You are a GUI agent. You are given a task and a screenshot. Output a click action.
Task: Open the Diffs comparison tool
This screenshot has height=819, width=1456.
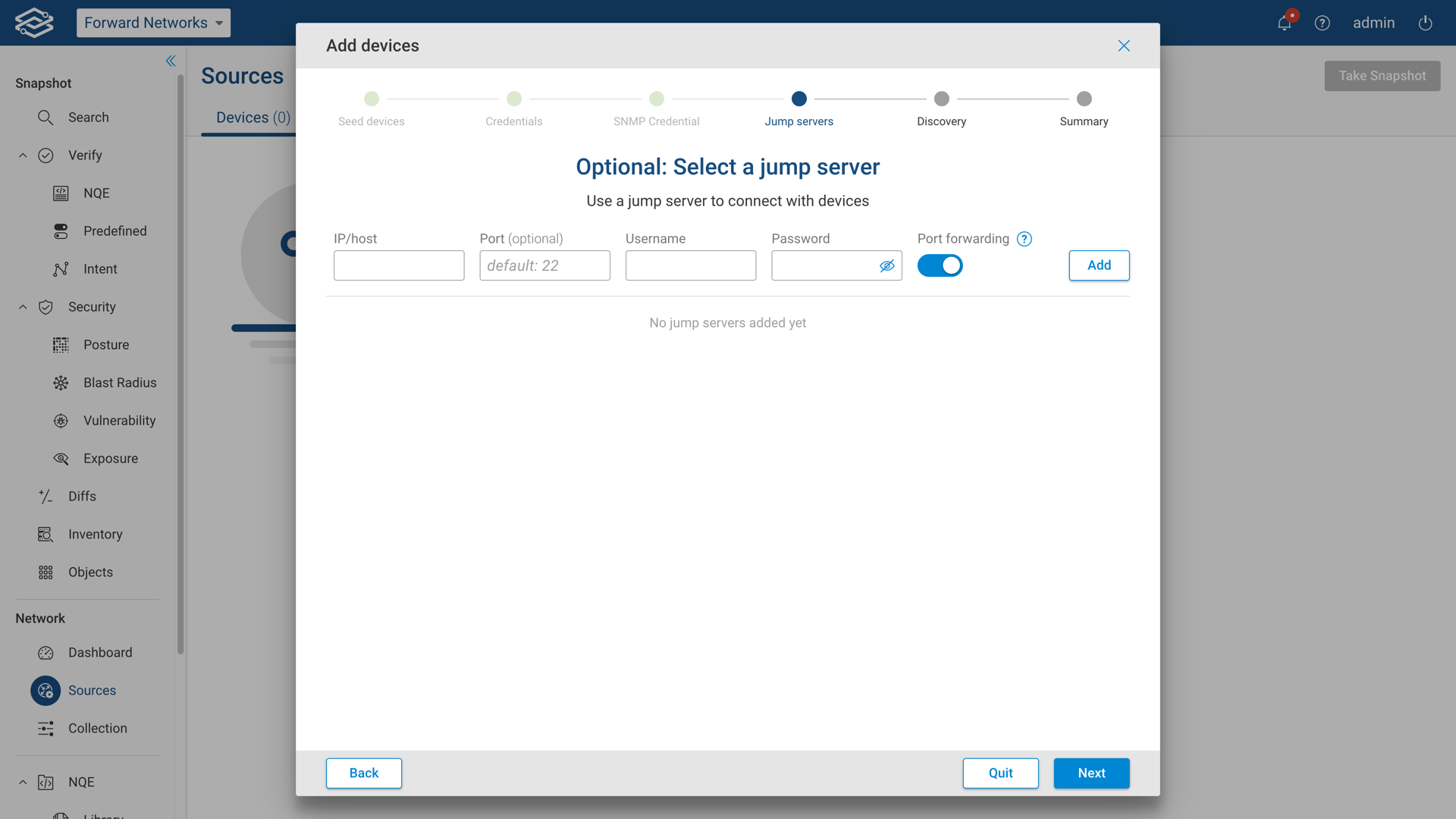coord(82,496)
